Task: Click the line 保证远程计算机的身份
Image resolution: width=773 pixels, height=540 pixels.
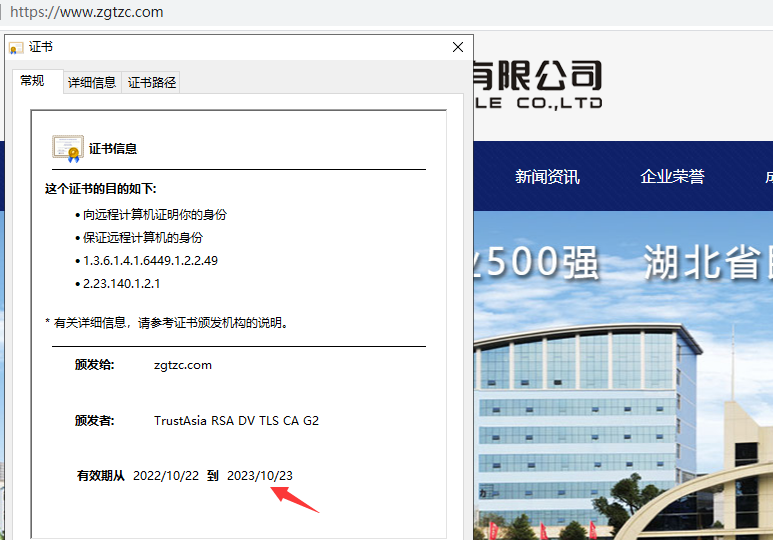Action: [143, 238]
